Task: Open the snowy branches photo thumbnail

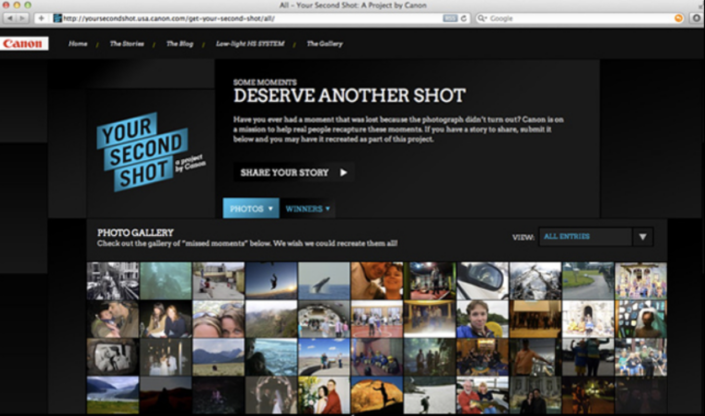Action: [x=535, y=281]
